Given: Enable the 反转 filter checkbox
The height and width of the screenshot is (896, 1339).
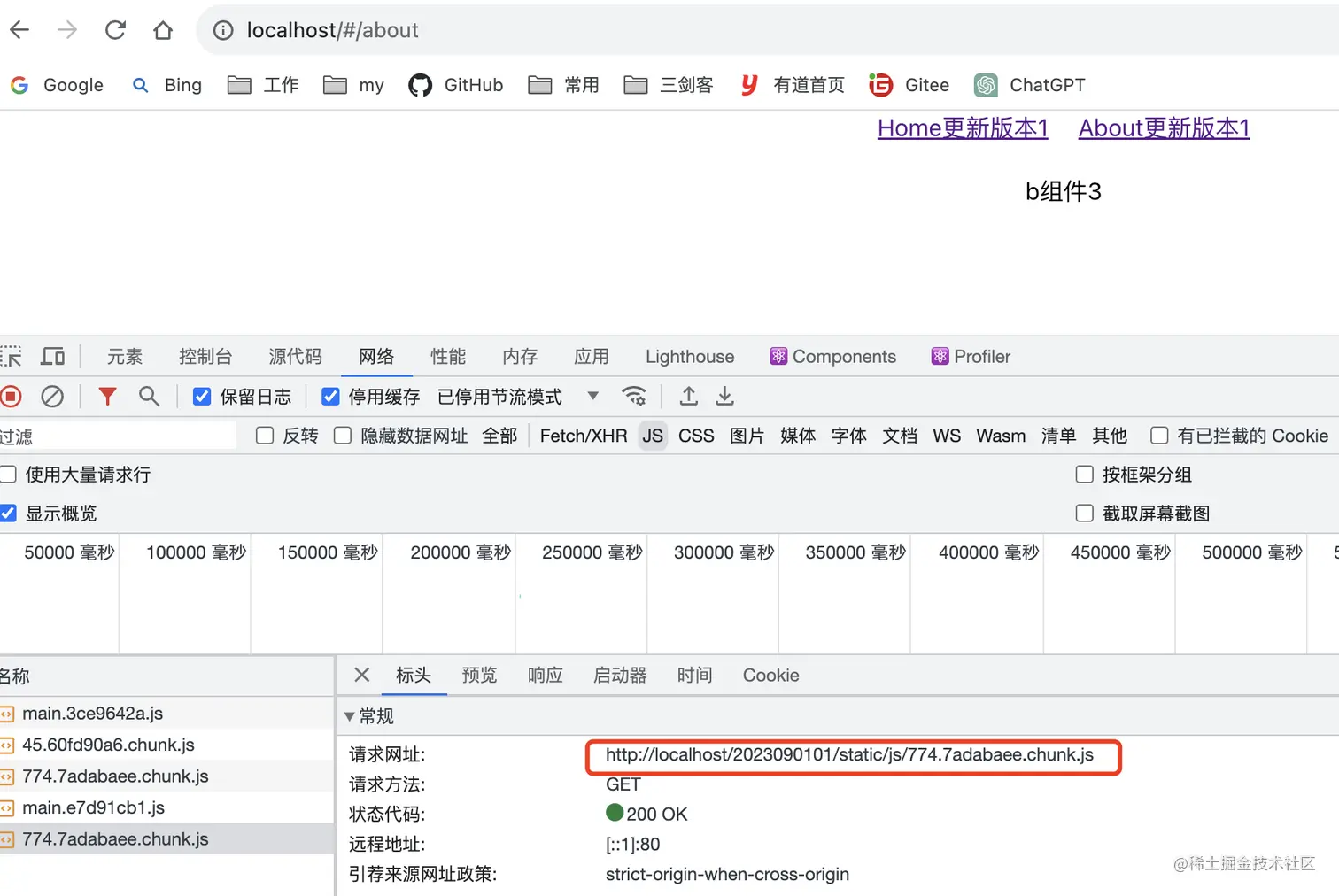Looking at the screenshot, I should click(x=265, y=436).
